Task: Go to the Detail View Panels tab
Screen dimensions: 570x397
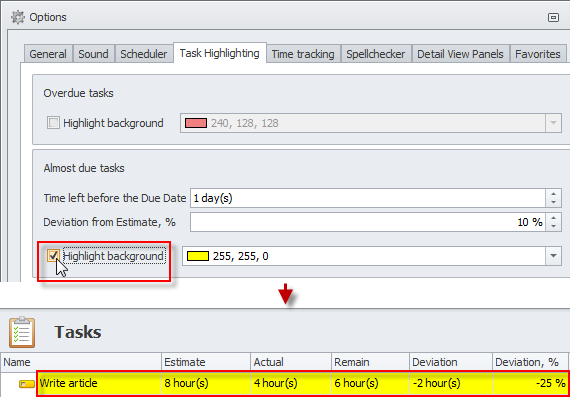Action: (x=460, y=54)
